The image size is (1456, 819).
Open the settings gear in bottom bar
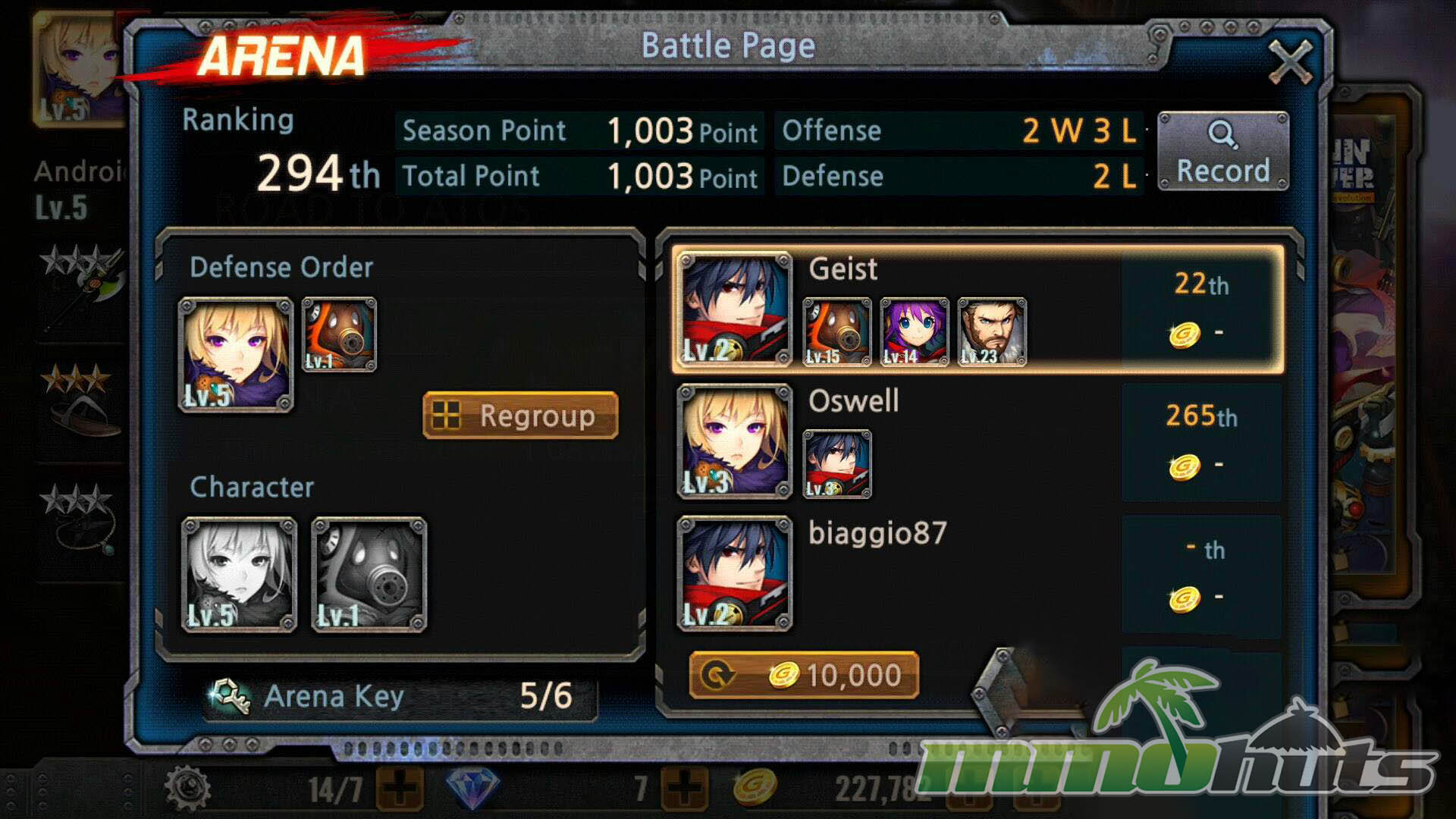pyautogui.click(x=187, y=788)
